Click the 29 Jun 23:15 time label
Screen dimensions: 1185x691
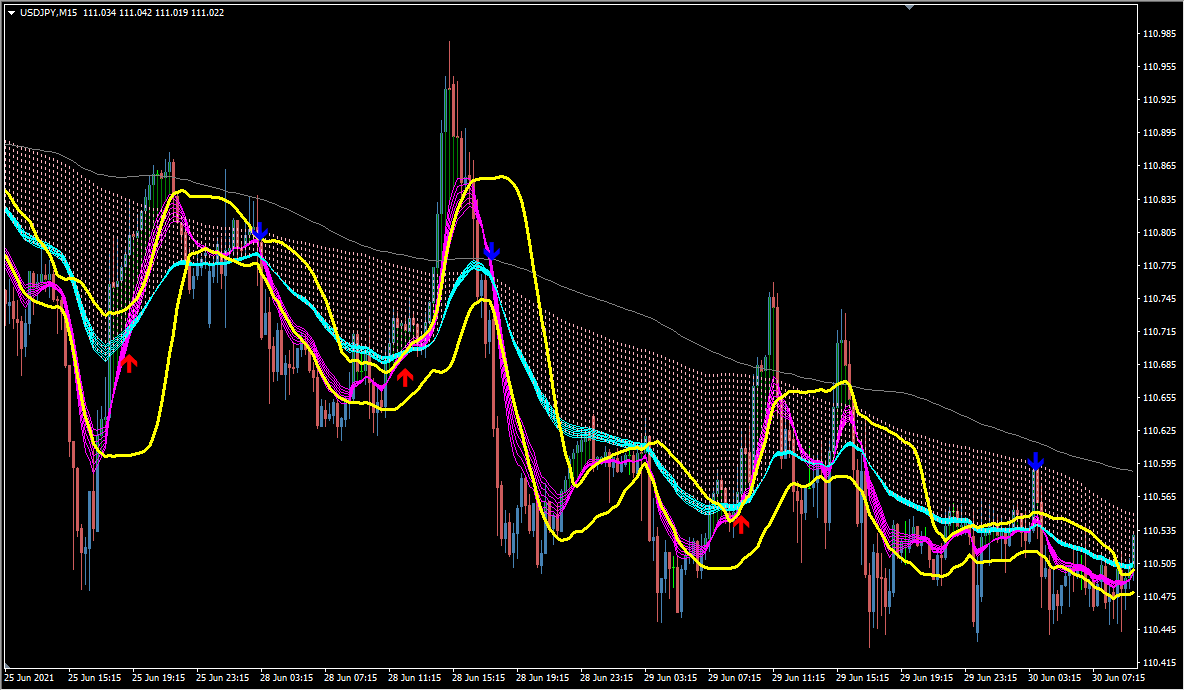(x=991, y=678)
